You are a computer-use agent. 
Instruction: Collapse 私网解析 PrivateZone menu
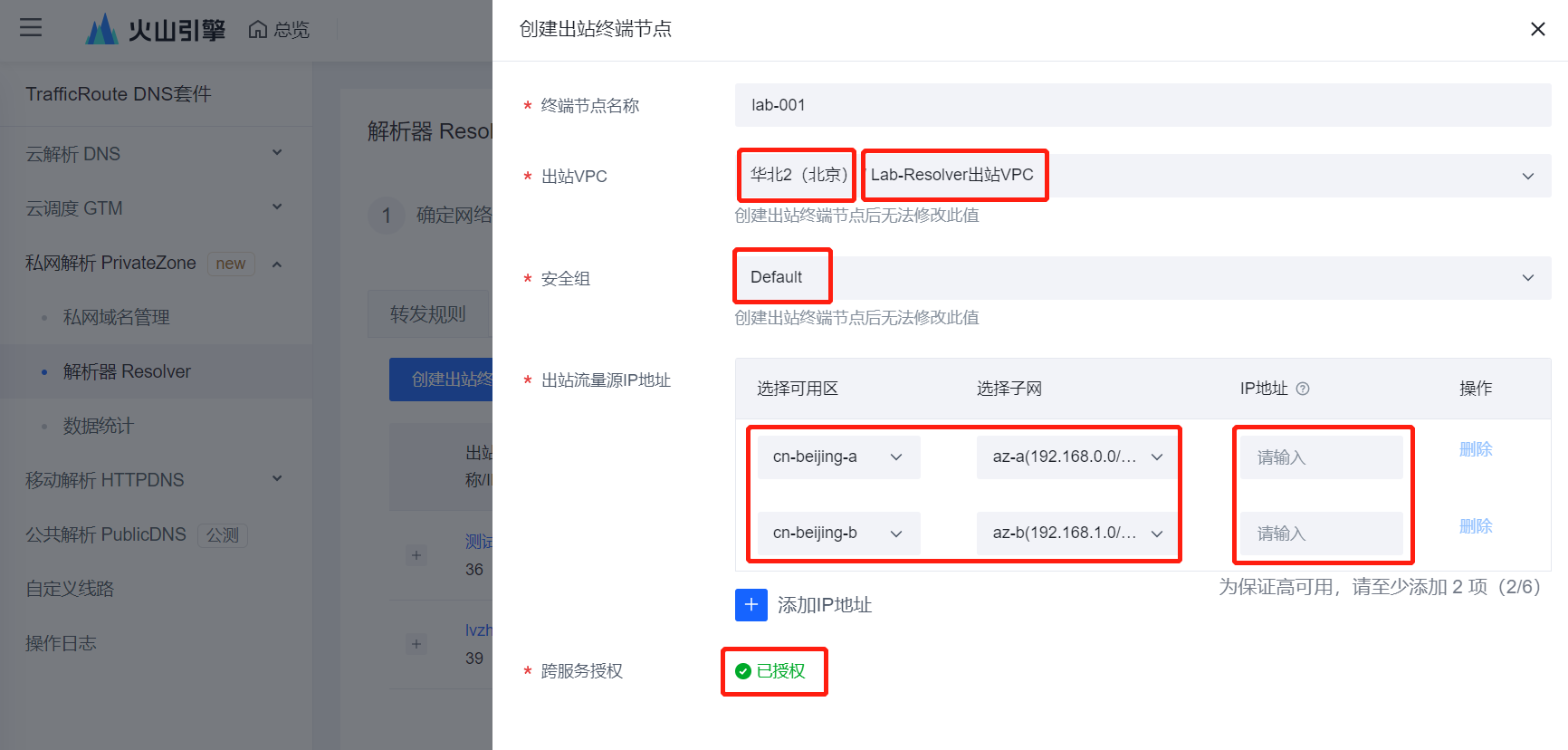[x=277, y=264]
